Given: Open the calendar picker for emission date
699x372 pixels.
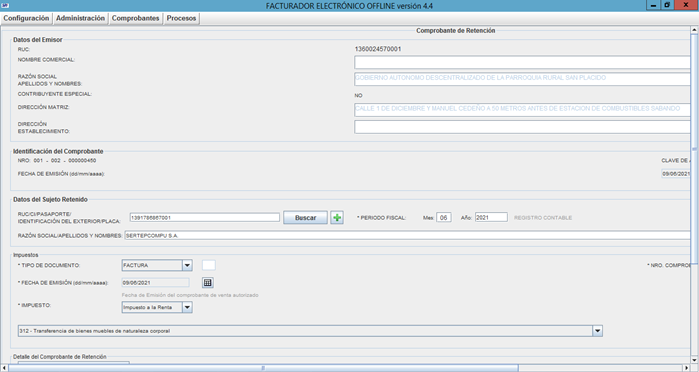Looking at the screenshot, I should 208,282.
